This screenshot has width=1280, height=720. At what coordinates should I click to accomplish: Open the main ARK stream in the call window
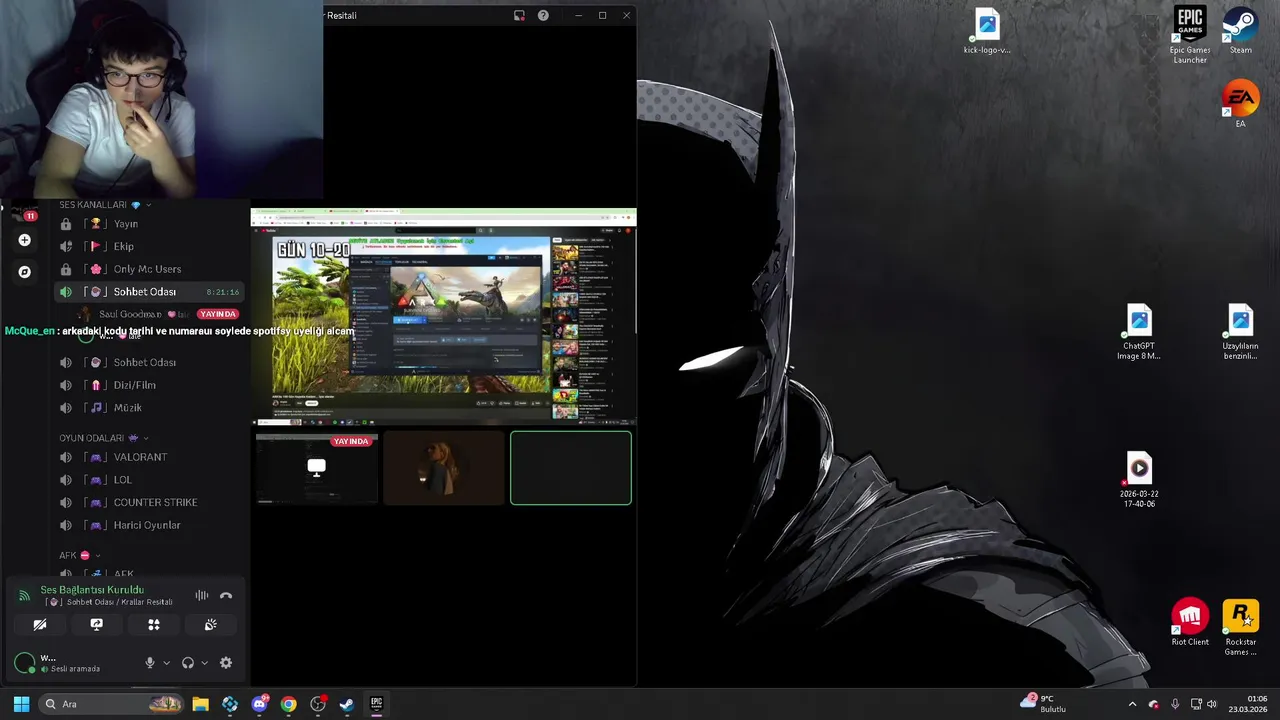[x=443, y=318]
